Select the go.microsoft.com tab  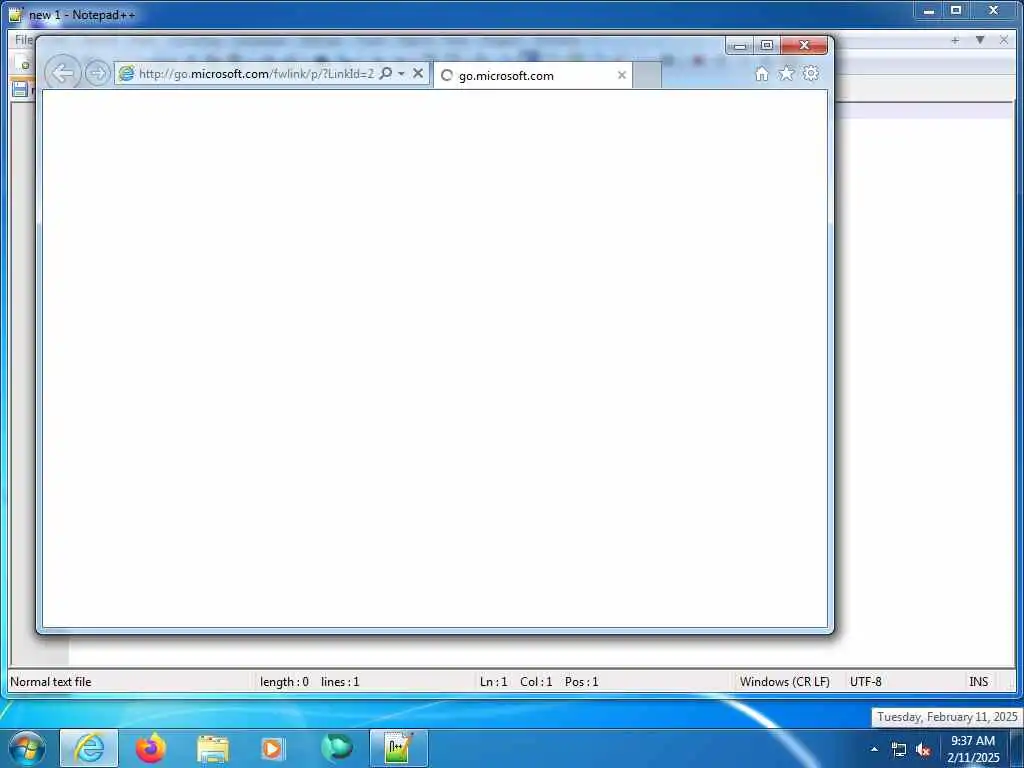[532, 76]
